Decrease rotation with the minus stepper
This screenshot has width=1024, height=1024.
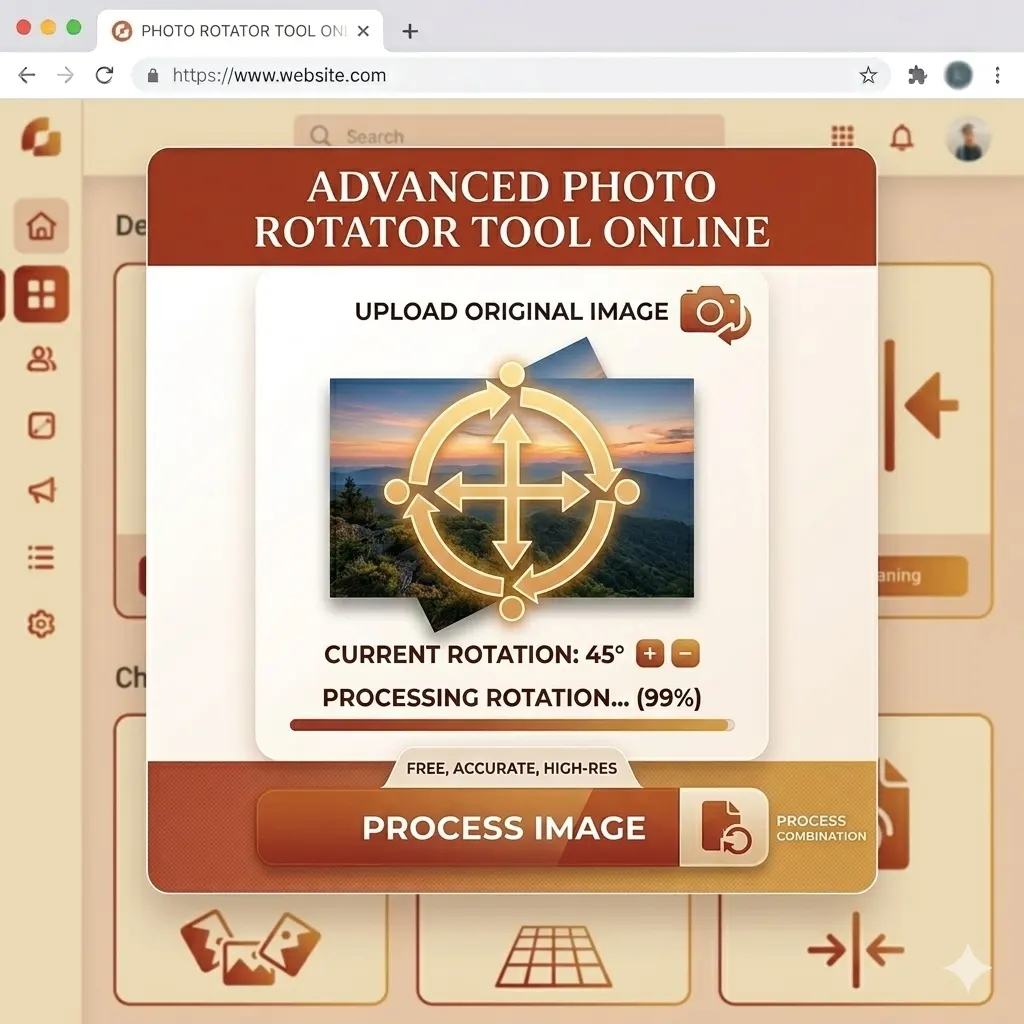(x=684, y=654)
